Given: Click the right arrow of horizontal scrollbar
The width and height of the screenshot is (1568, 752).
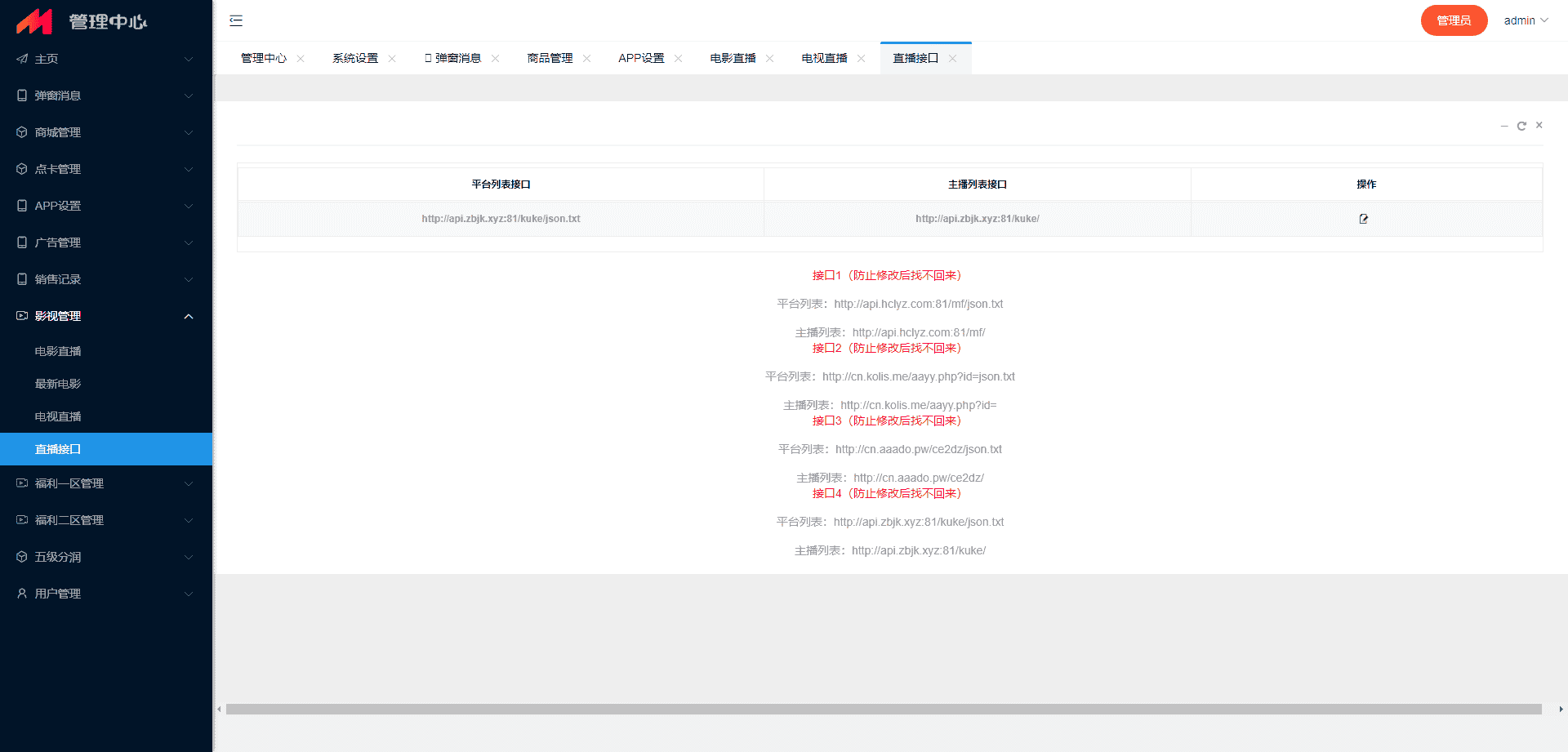Looking at the screenshot, I should pyautogui.click(x=1561, y=710).
